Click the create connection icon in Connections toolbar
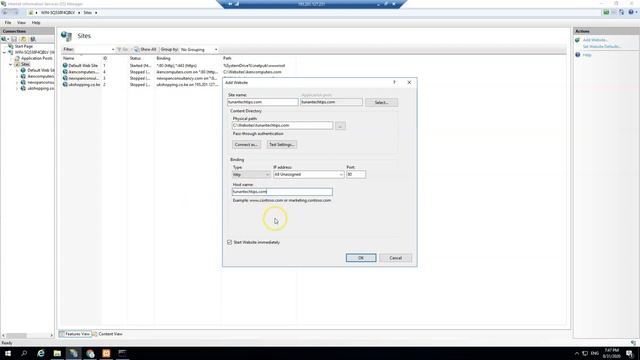 4,39
